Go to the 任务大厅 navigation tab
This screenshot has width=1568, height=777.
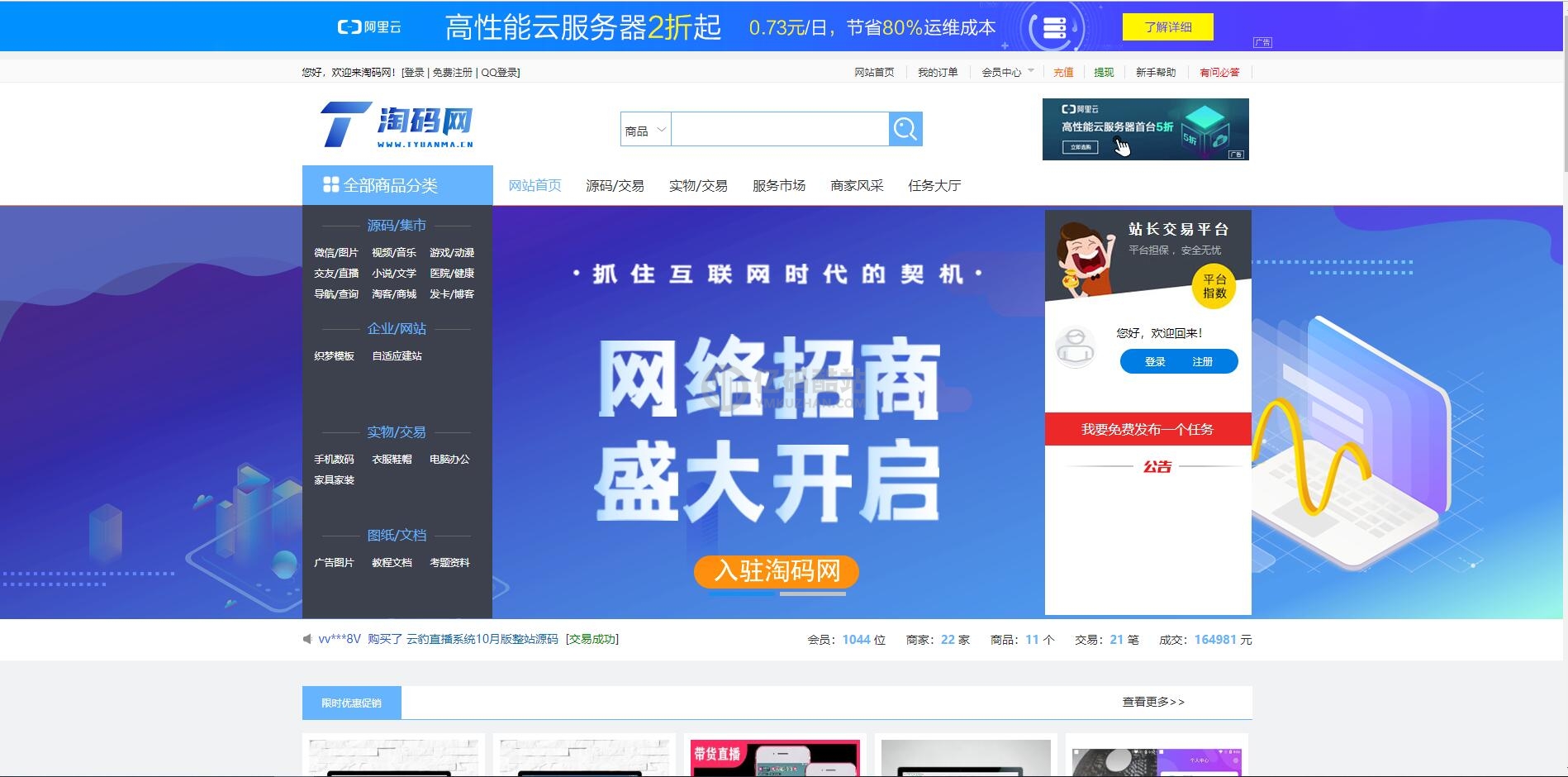(934, 186)
